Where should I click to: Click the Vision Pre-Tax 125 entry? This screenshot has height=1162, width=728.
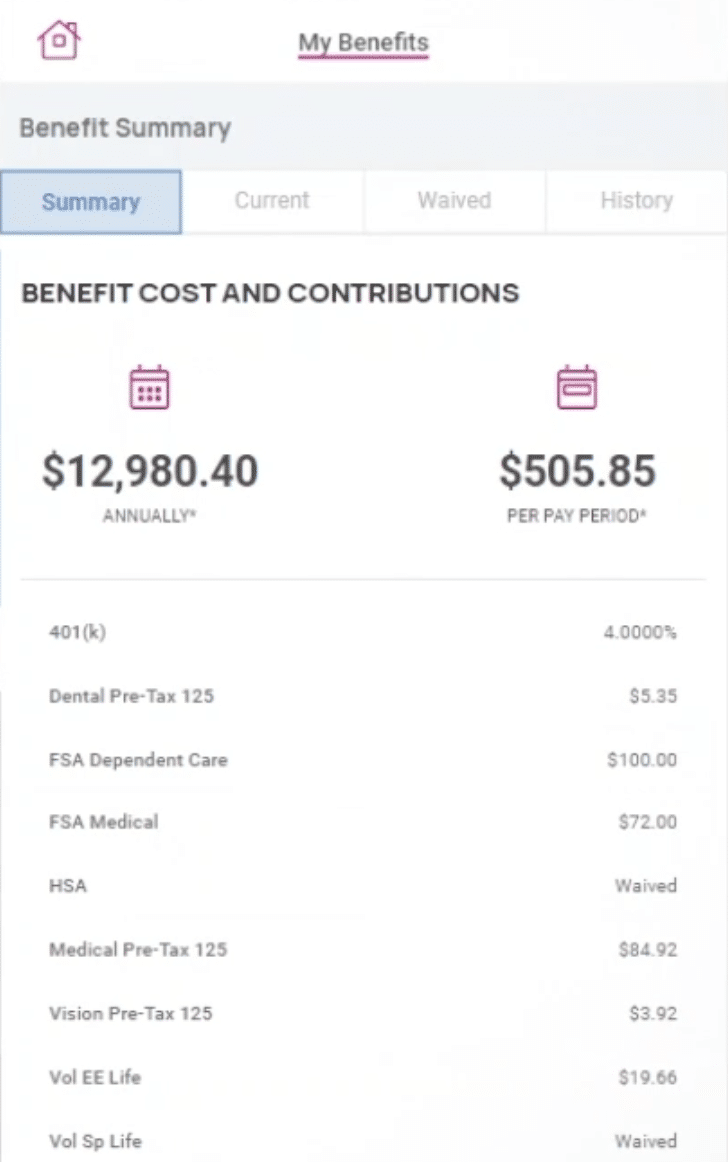coord(364,1013)
